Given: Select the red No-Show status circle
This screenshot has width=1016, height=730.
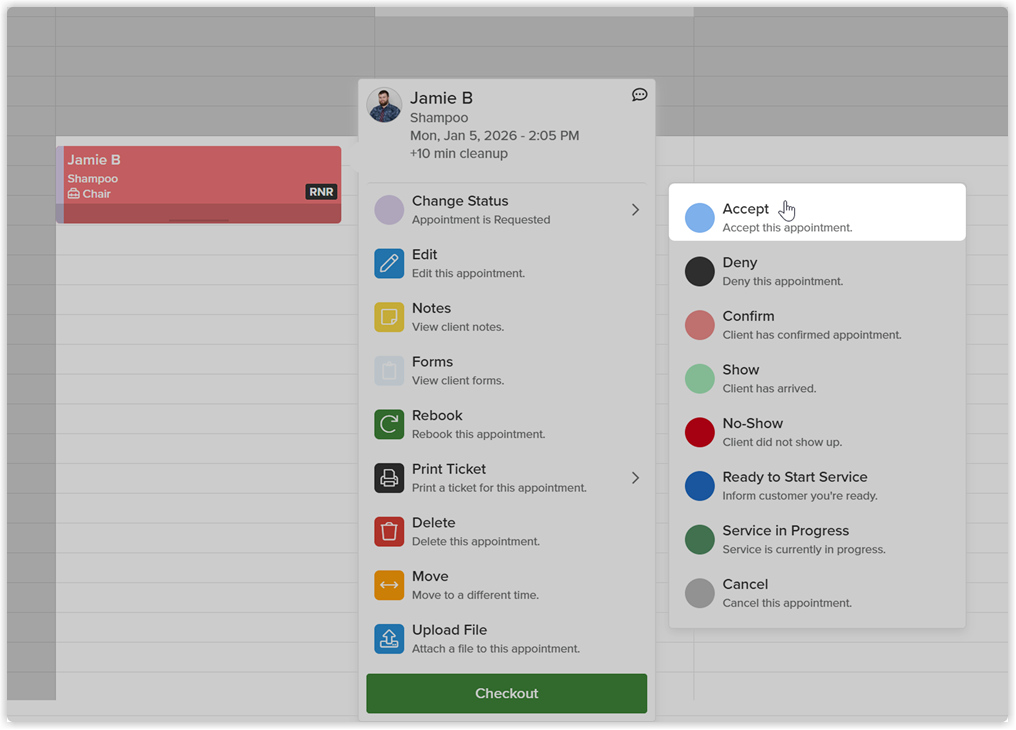Looking at the screenshot, I should pos(700,433).
